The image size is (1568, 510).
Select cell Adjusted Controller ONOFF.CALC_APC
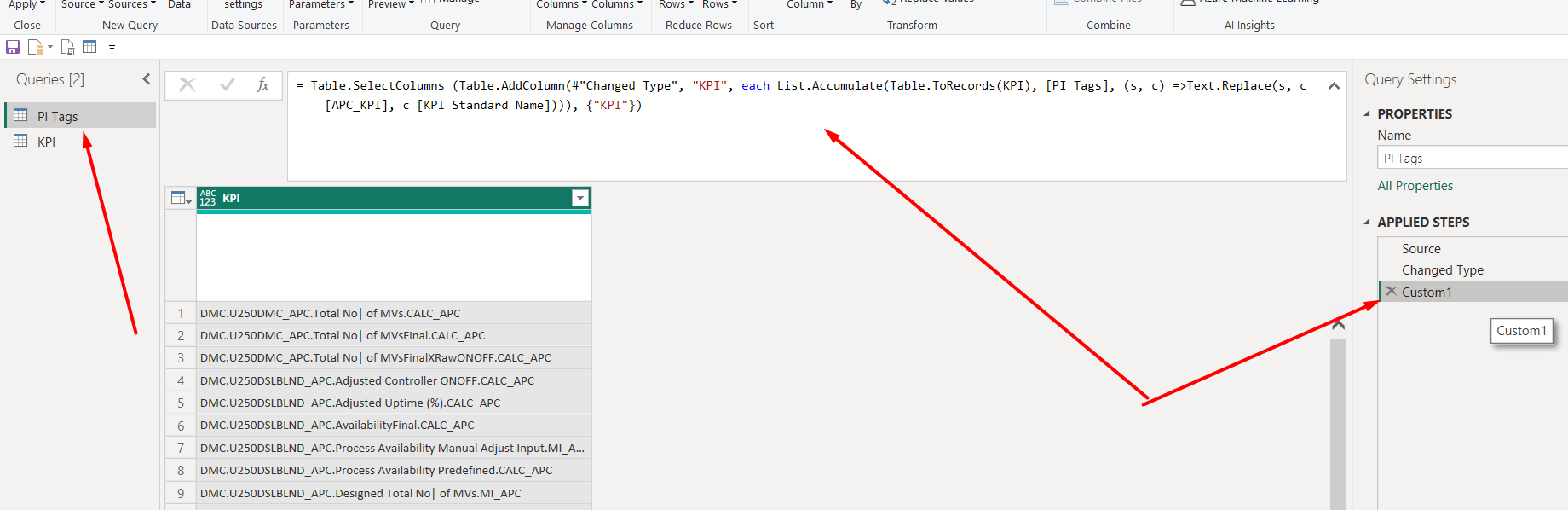tap(394, 380)
